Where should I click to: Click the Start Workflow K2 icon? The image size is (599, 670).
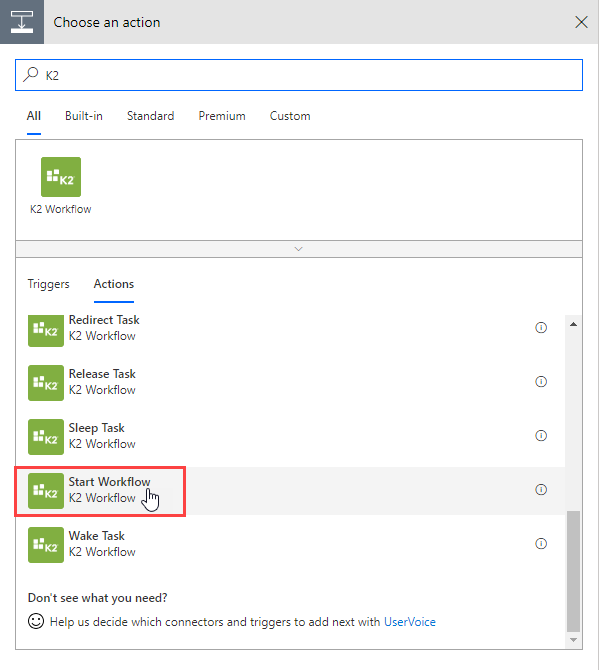click(x=46, y=491)
